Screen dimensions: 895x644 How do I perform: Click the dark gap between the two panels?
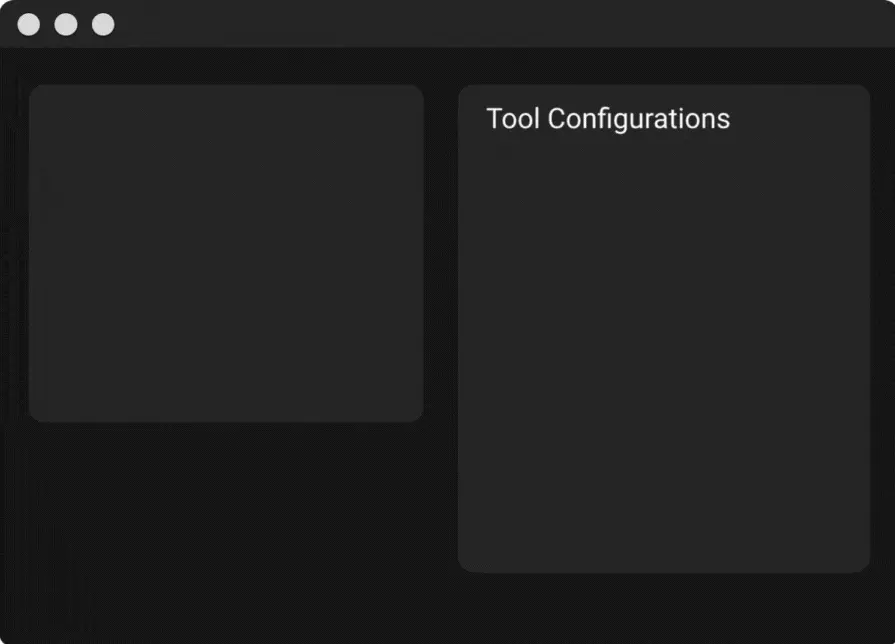[x=441, y=300]
